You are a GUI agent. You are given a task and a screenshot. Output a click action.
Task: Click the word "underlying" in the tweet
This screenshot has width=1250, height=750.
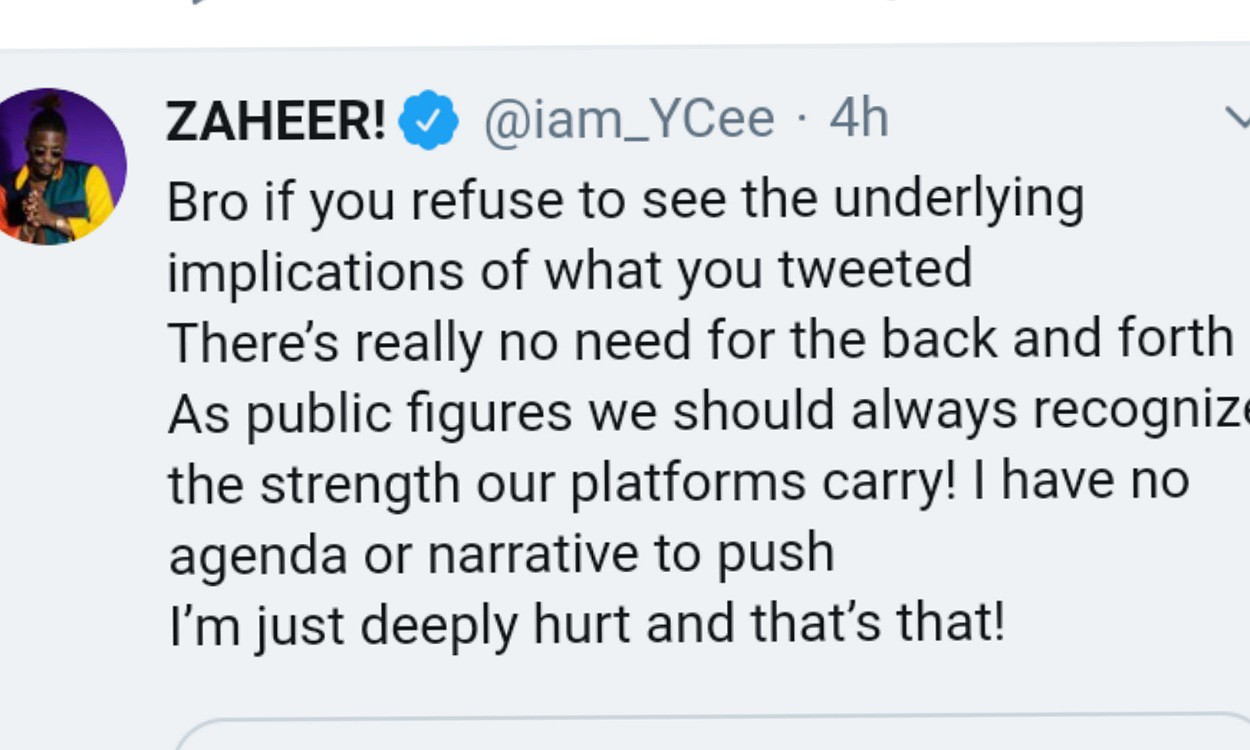957,200
